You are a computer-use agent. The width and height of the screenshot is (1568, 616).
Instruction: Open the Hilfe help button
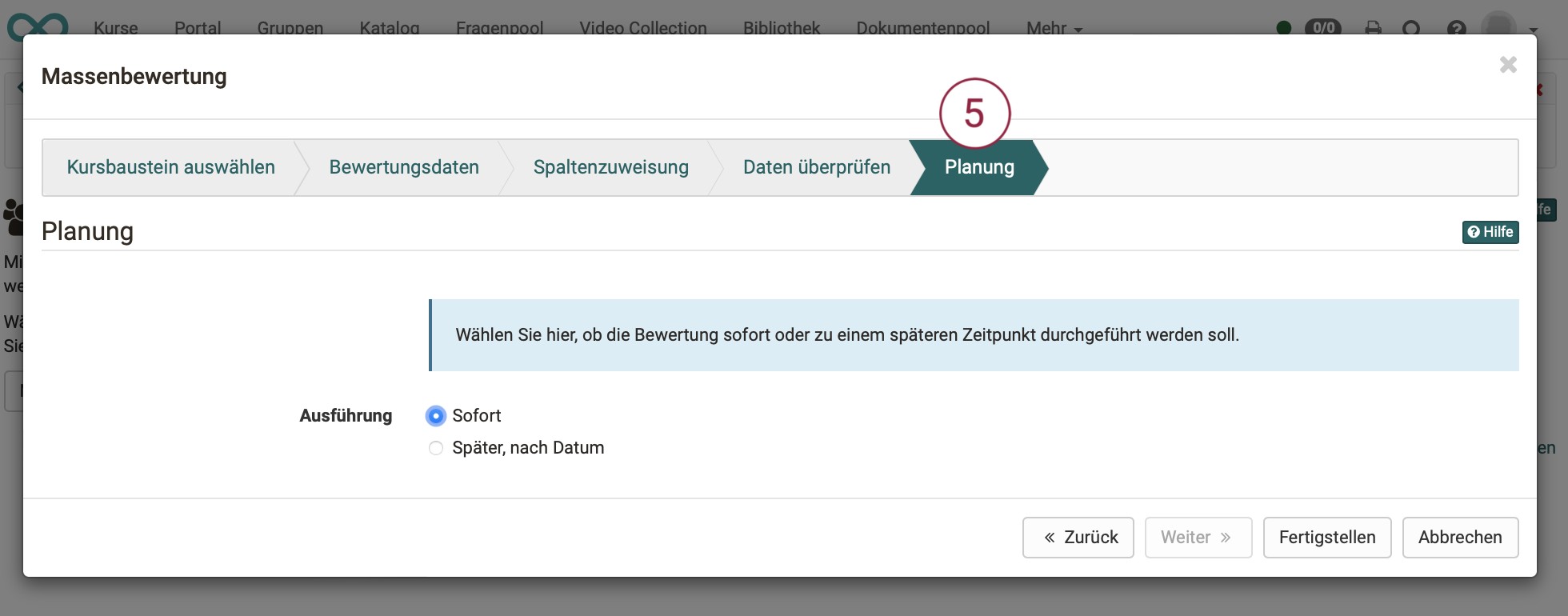point(1490,232)
